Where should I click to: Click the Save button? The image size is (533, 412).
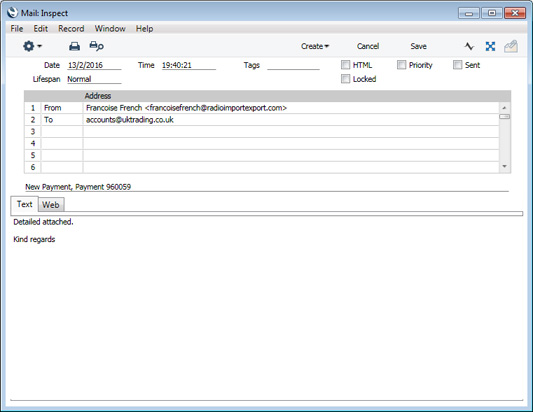[418, 46]
